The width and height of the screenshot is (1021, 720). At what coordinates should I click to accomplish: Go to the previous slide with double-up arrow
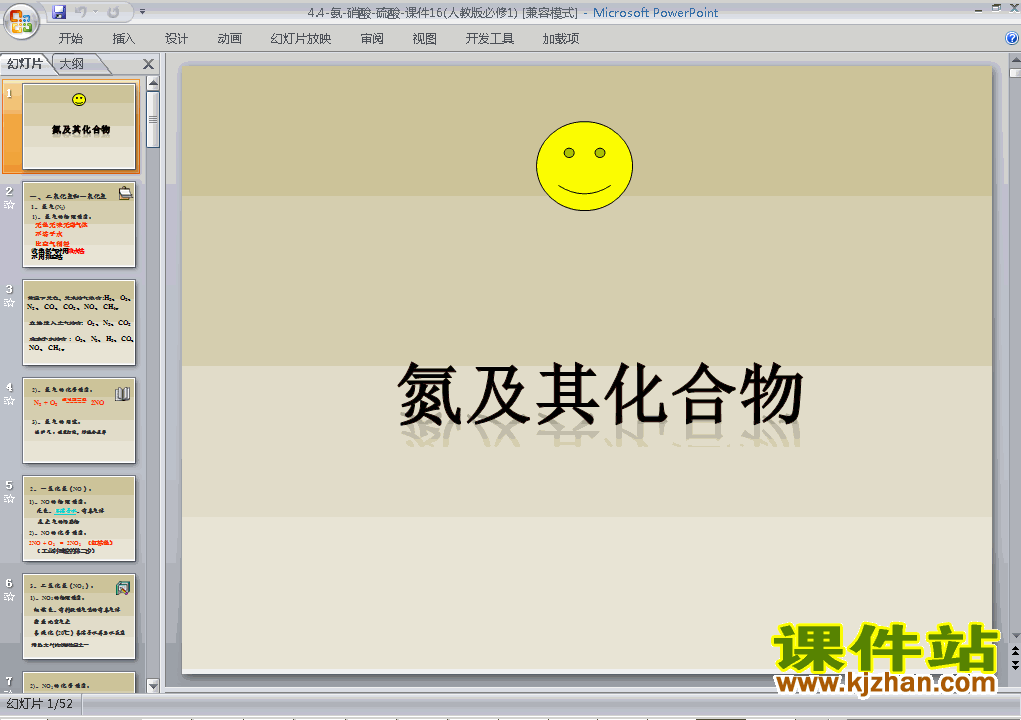pos(1015,651)
